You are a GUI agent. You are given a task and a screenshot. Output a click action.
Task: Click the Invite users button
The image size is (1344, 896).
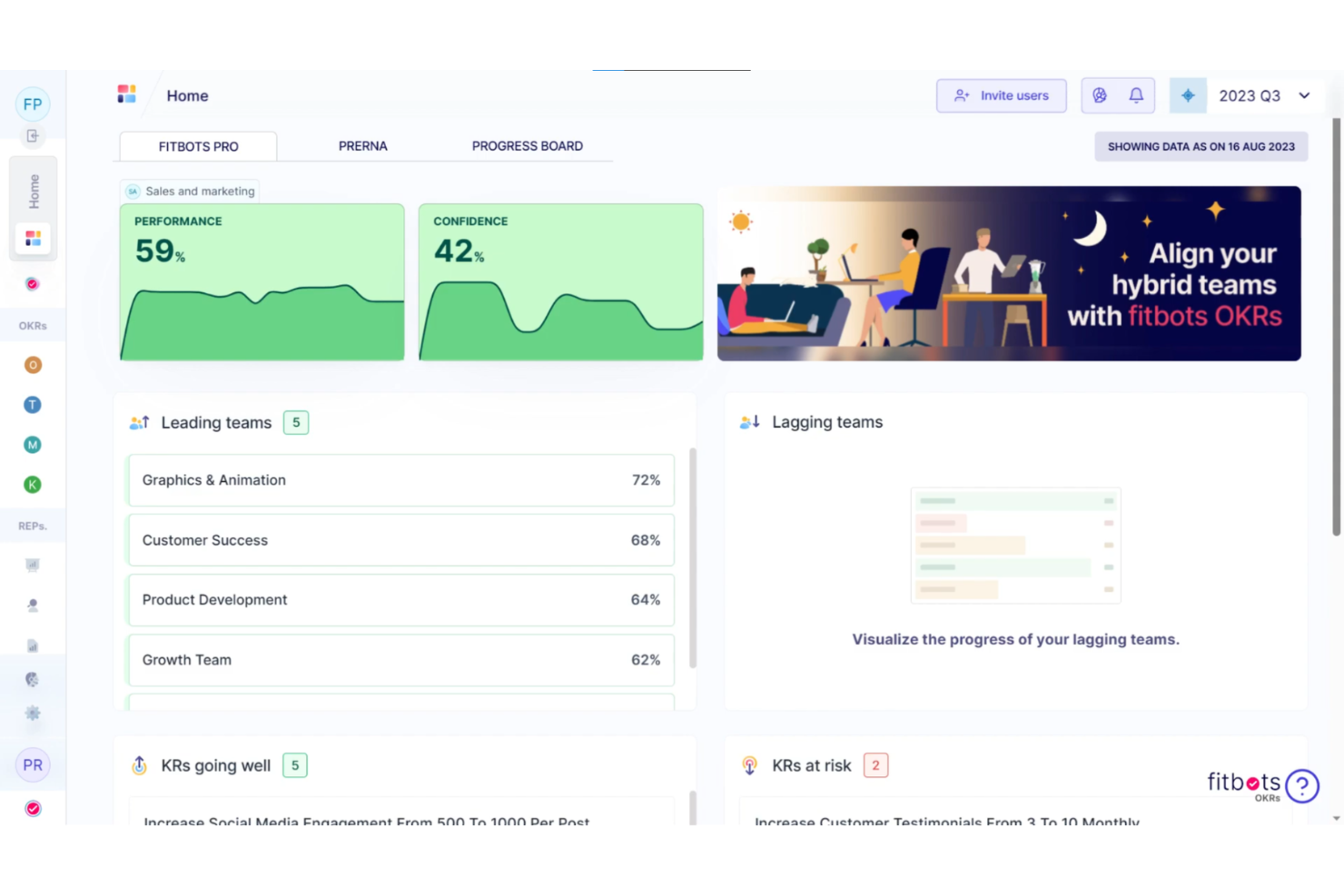[1001, 95]
